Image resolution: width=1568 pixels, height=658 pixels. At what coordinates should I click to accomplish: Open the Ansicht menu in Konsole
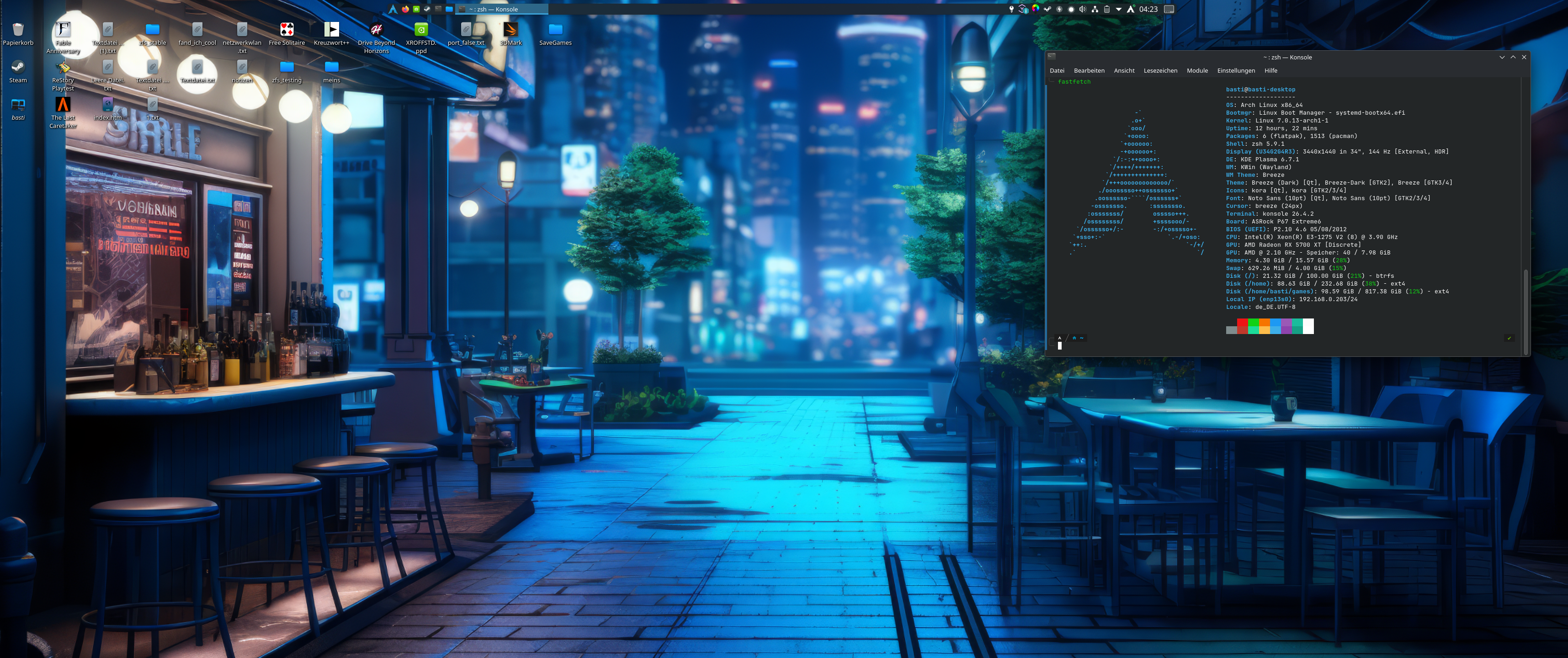pos(1124,71)
